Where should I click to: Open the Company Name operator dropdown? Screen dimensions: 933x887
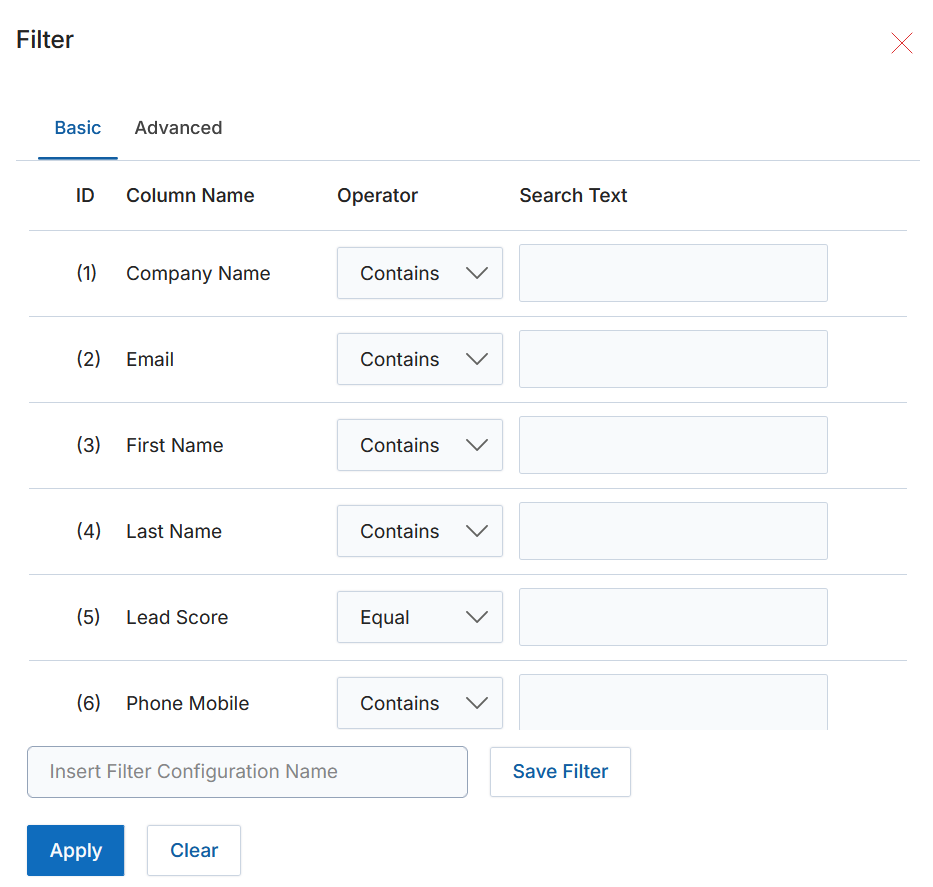tap(419, 273)
